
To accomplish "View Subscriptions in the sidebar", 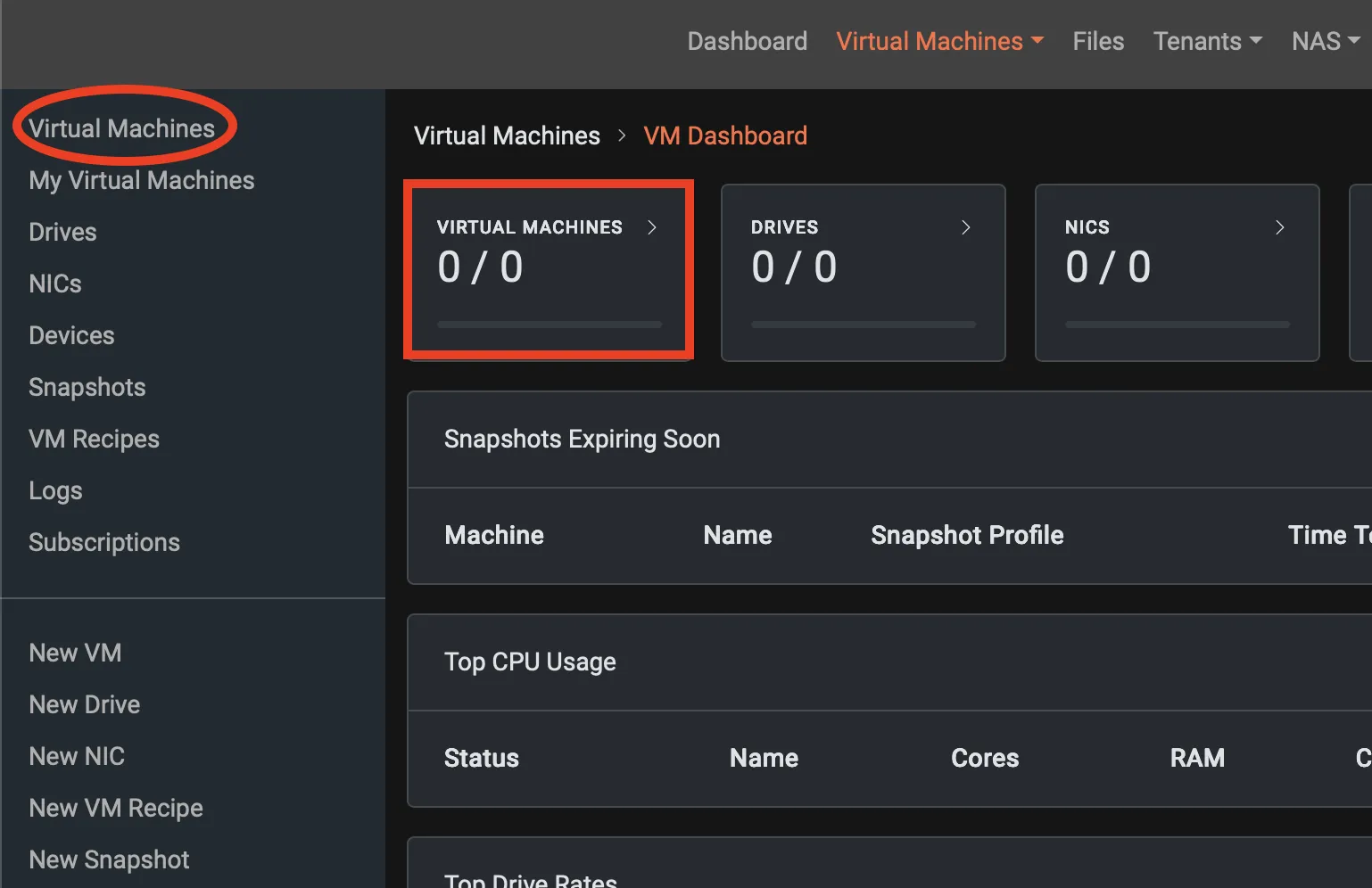I will click(x=104, y=541).
